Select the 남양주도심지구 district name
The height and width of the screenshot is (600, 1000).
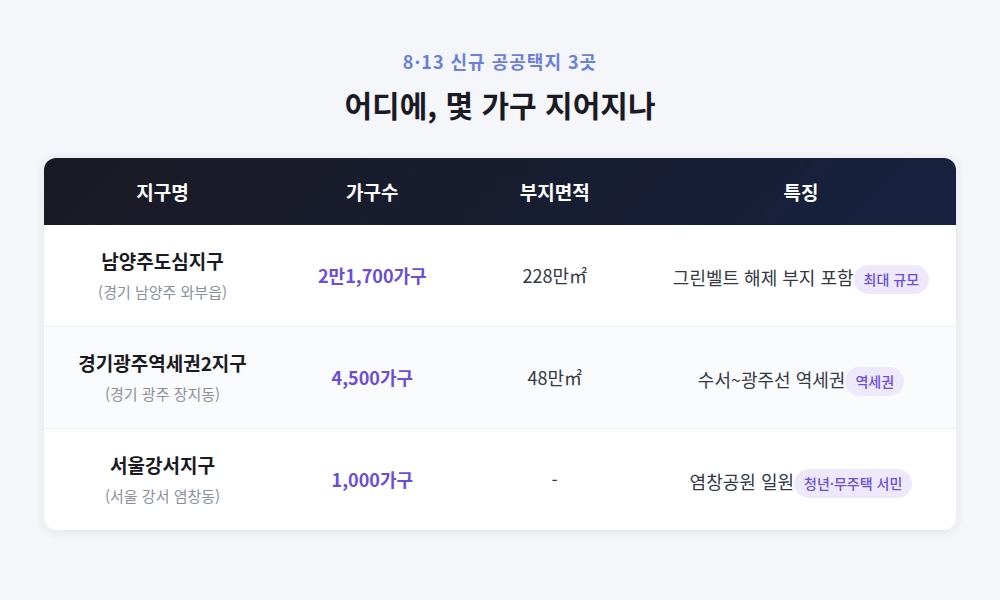coord(162,261)
